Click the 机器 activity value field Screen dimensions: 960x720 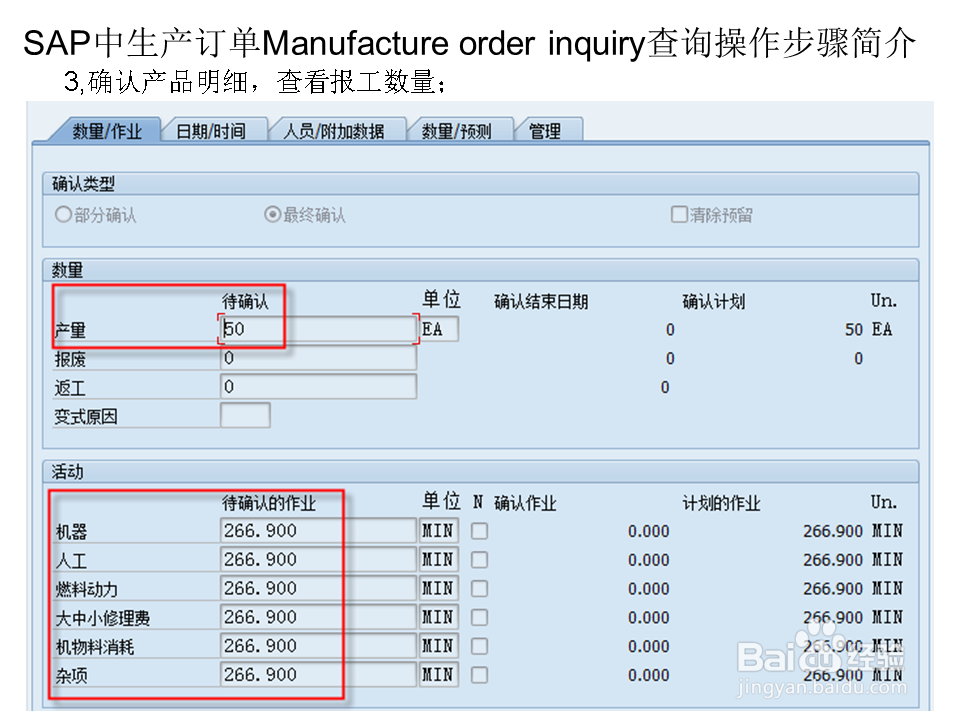(318, 530)
